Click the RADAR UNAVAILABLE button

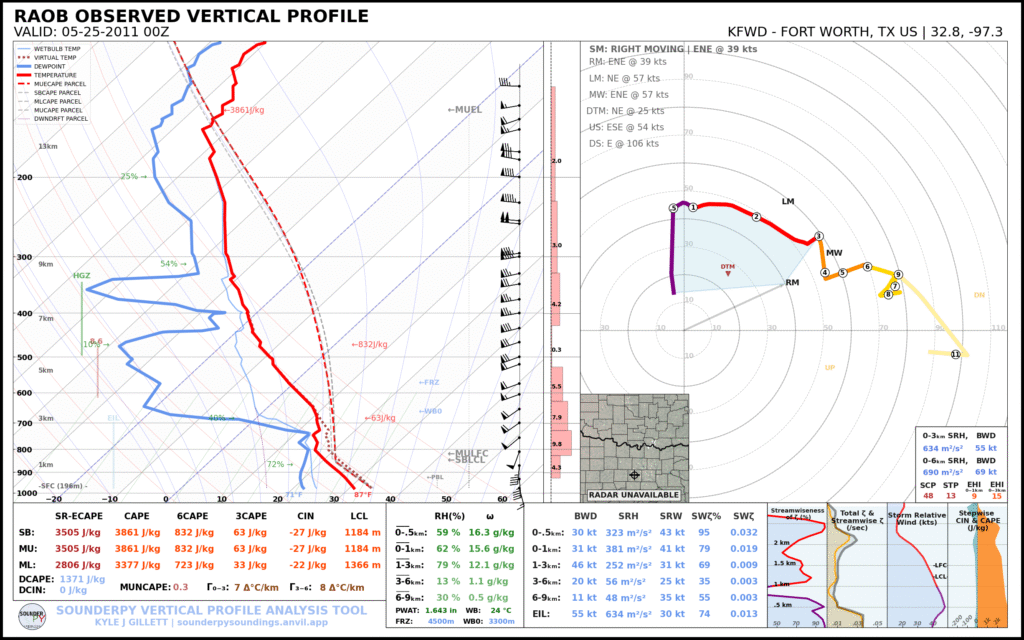[x=633, y=494]
